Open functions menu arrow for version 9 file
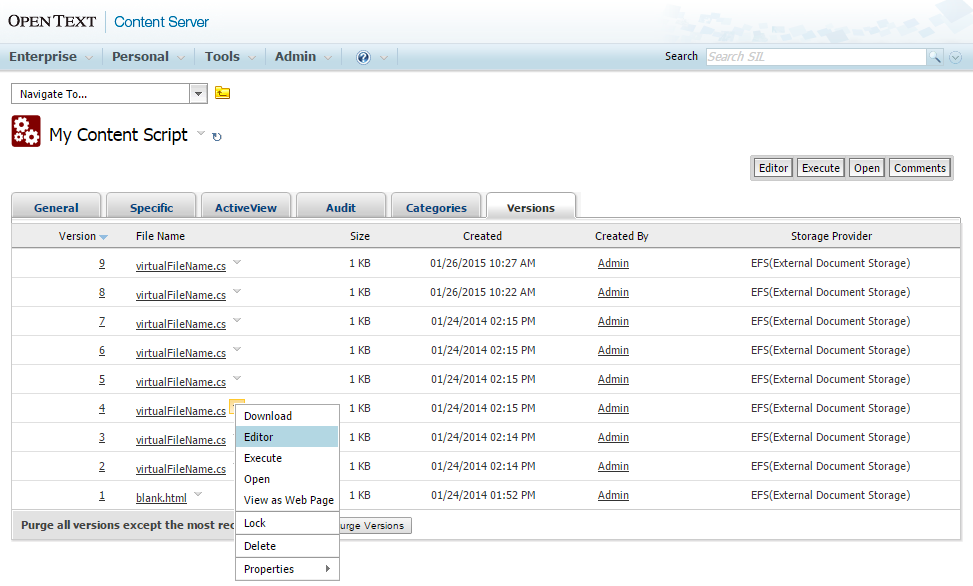The height and width of the screenshot is (586, 973). click(237, 263)
